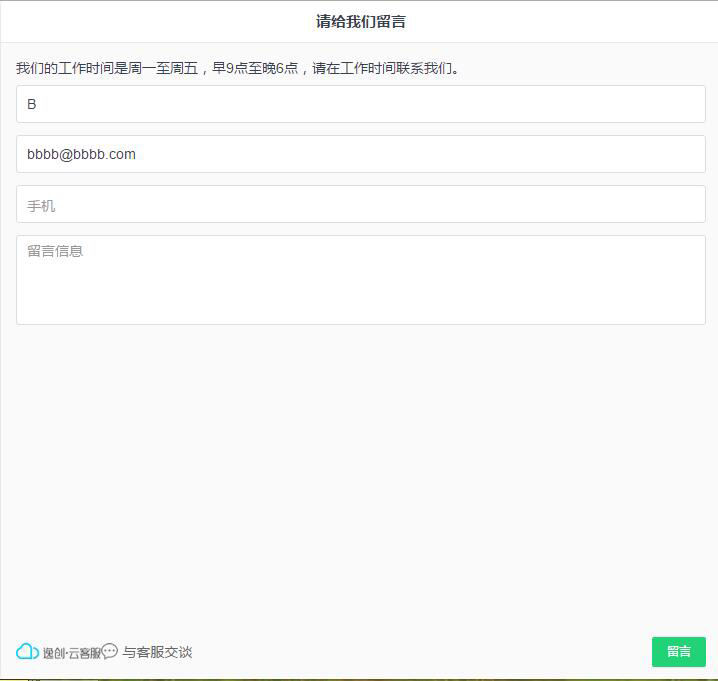Click the blue cloud logo icon
The width and height of the screenshot is (718, 681).
point(27,651)
